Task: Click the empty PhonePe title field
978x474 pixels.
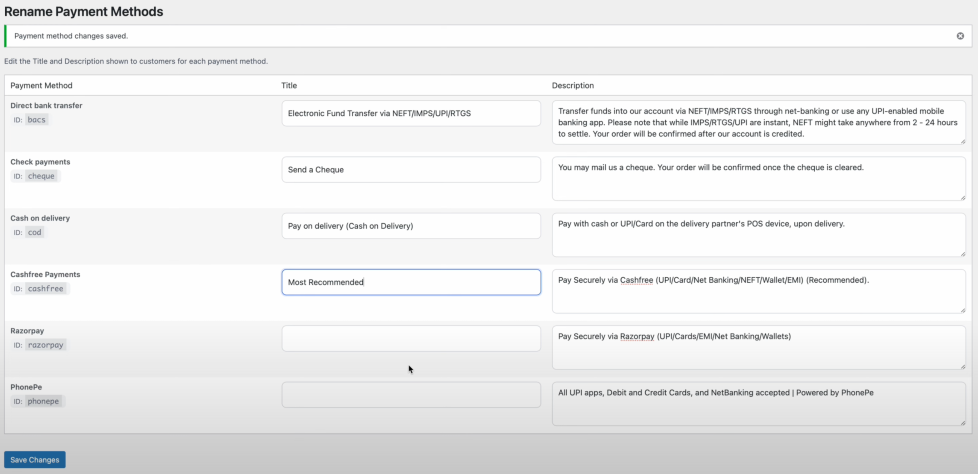Action: point(411,395)
